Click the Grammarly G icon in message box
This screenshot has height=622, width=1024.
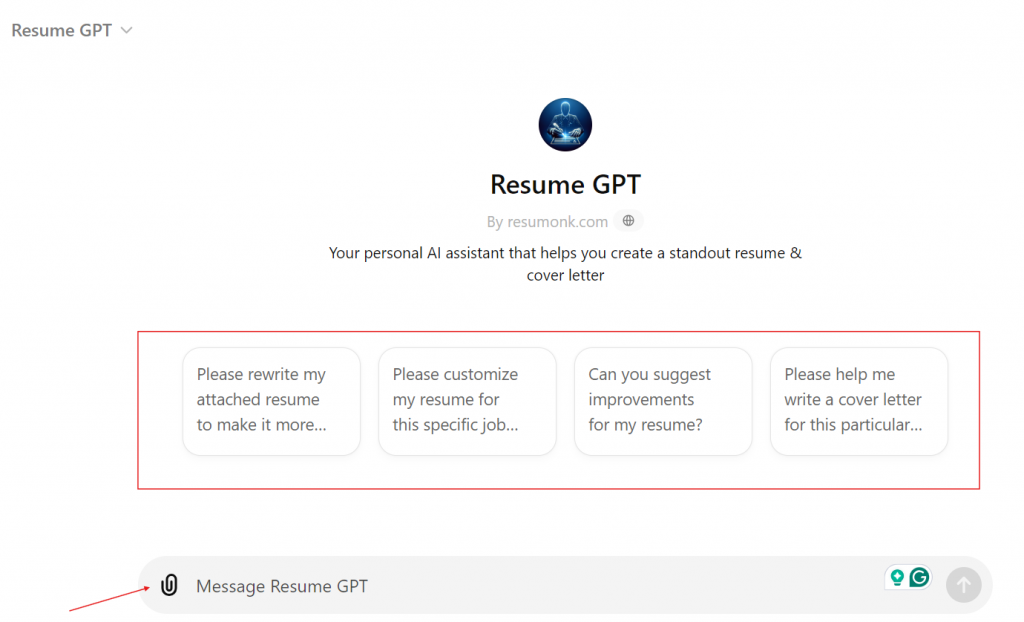920,578
